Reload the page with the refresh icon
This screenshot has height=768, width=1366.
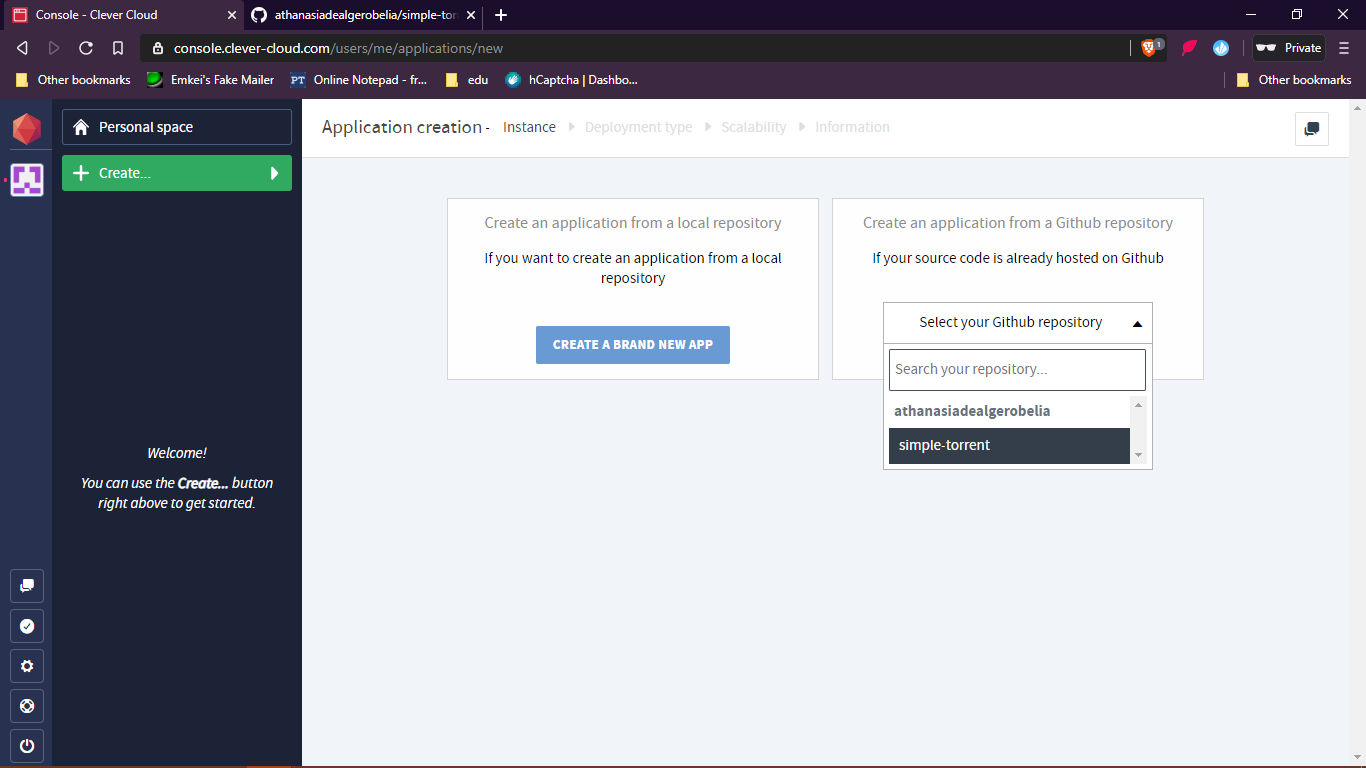tap(86, 48)
